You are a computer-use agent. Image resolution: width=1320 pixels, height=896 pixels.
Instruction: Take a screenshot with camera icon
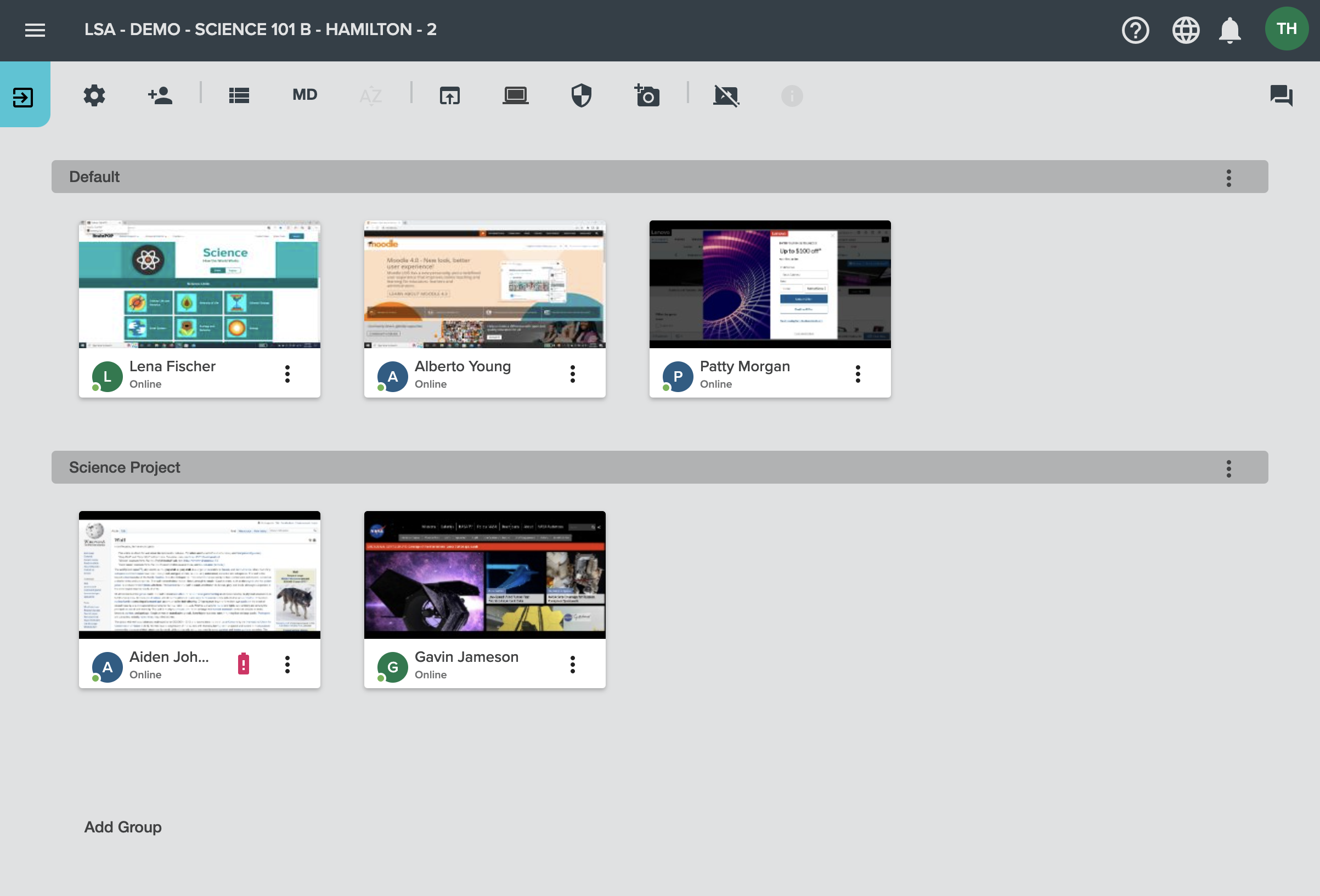click(x=647, y=95)
